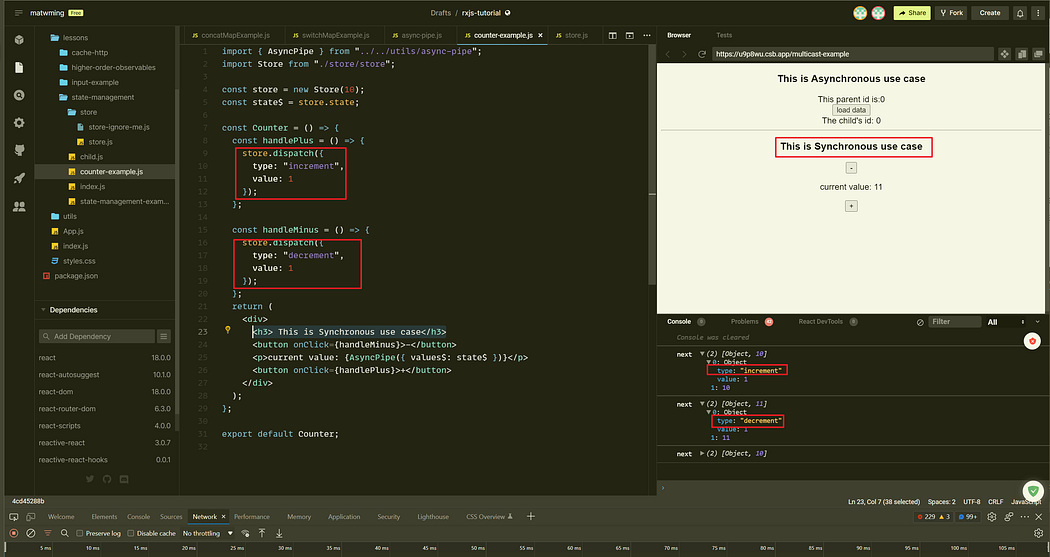This screenshot has width=1050, height=557.
Task: Click the load data button in preview
Action: click(x=851, y=110)
